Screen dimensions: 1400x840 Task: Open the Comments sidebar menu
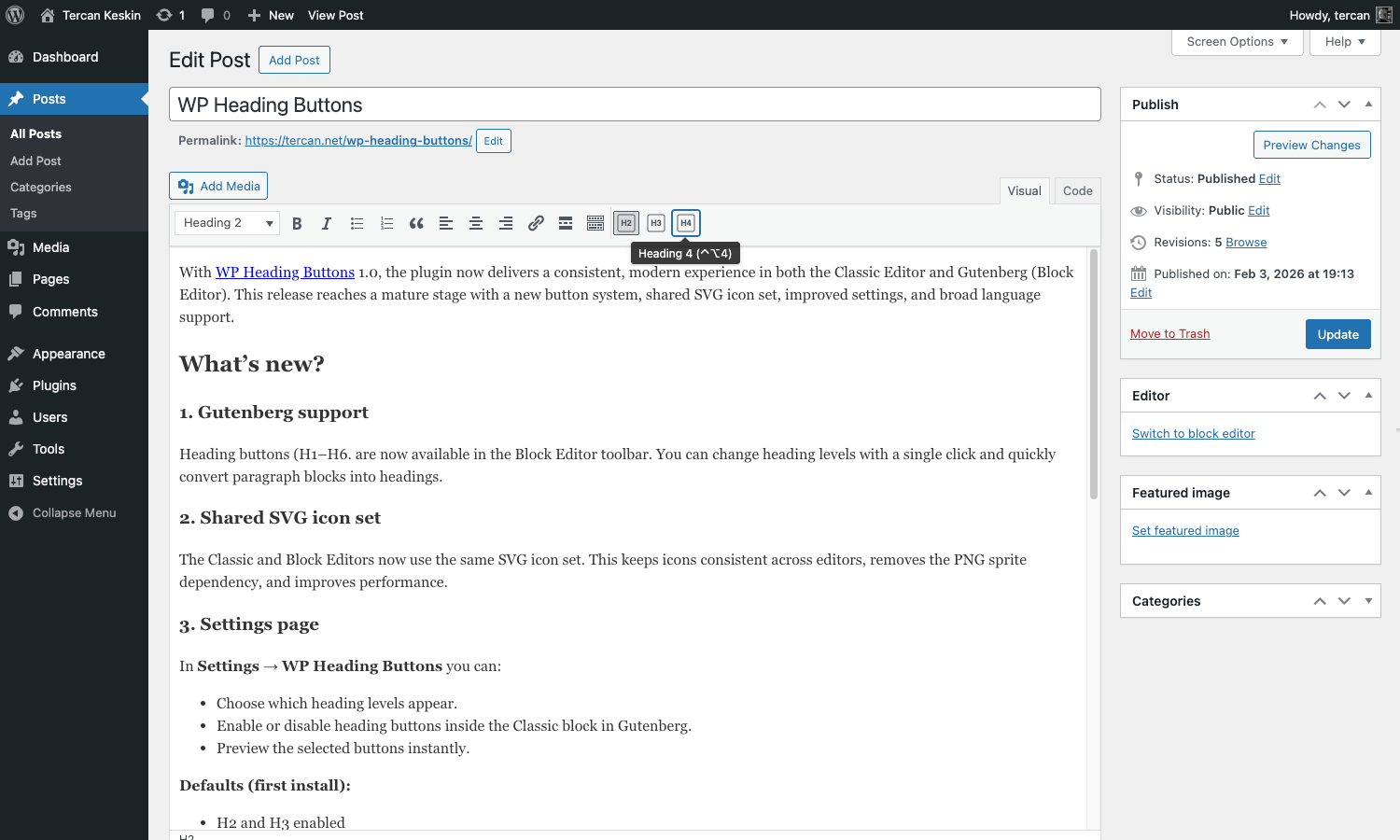74,312
